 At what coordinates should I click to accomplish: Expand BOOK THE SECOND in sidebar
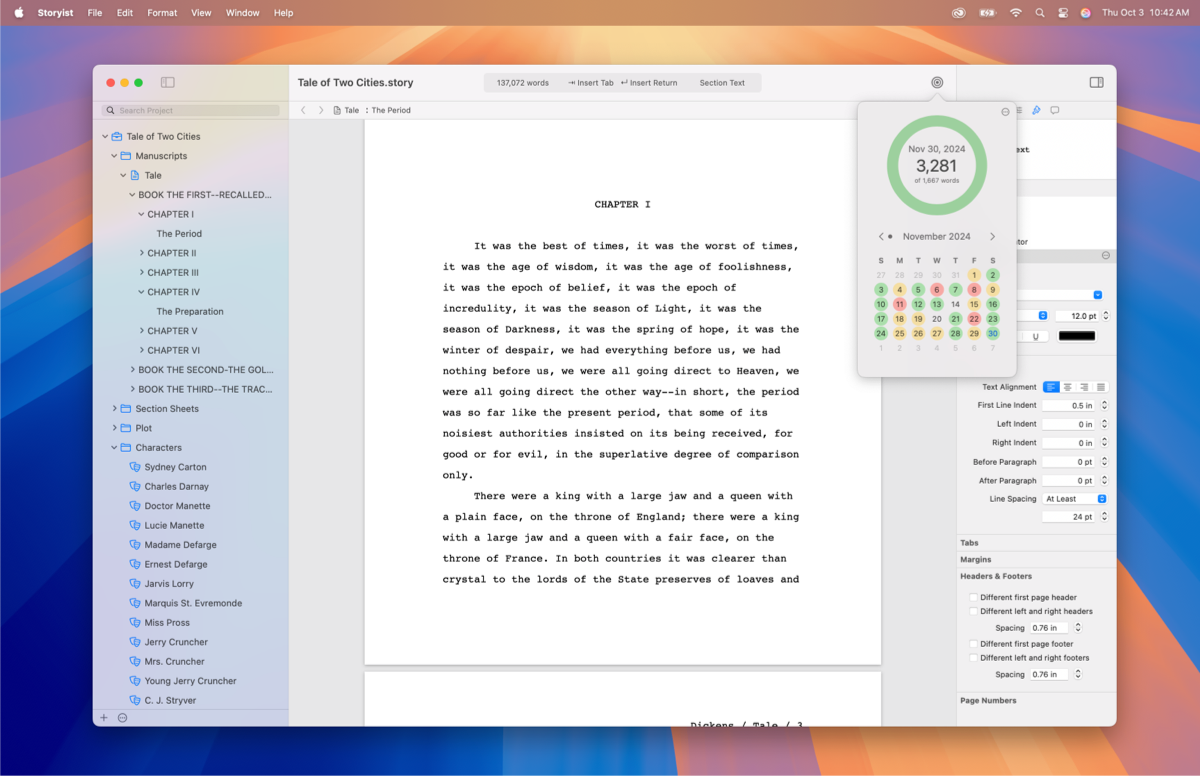point(132,370)
